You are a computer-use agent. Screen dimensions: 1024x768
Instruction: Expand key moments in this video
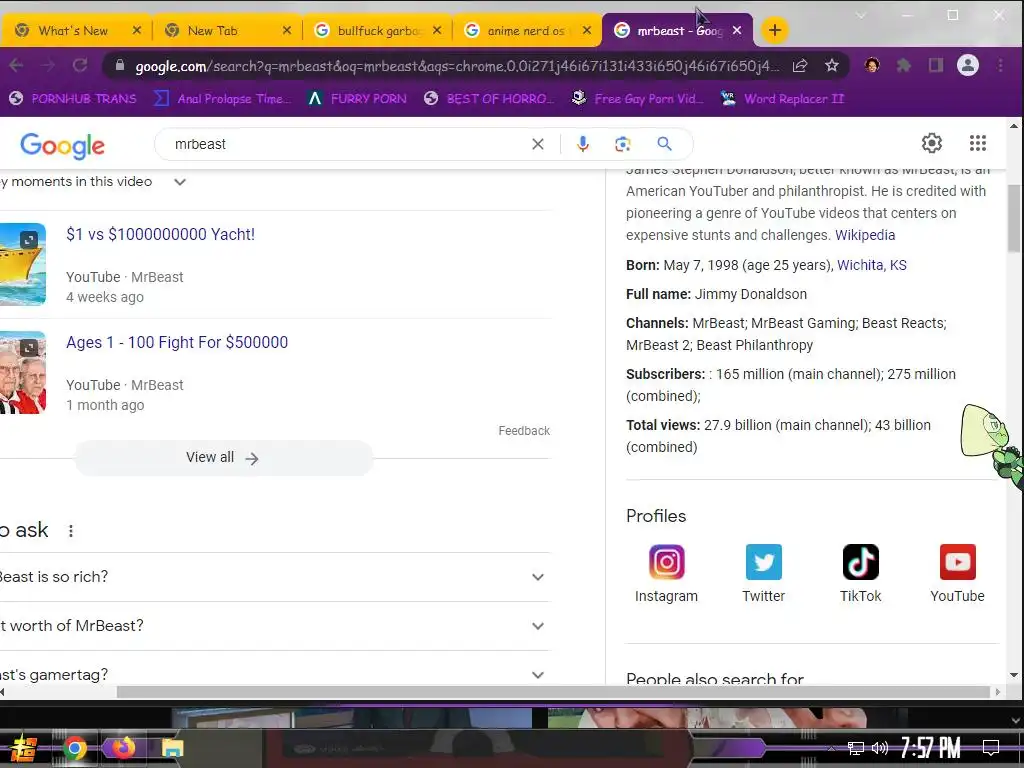[180, 182]
